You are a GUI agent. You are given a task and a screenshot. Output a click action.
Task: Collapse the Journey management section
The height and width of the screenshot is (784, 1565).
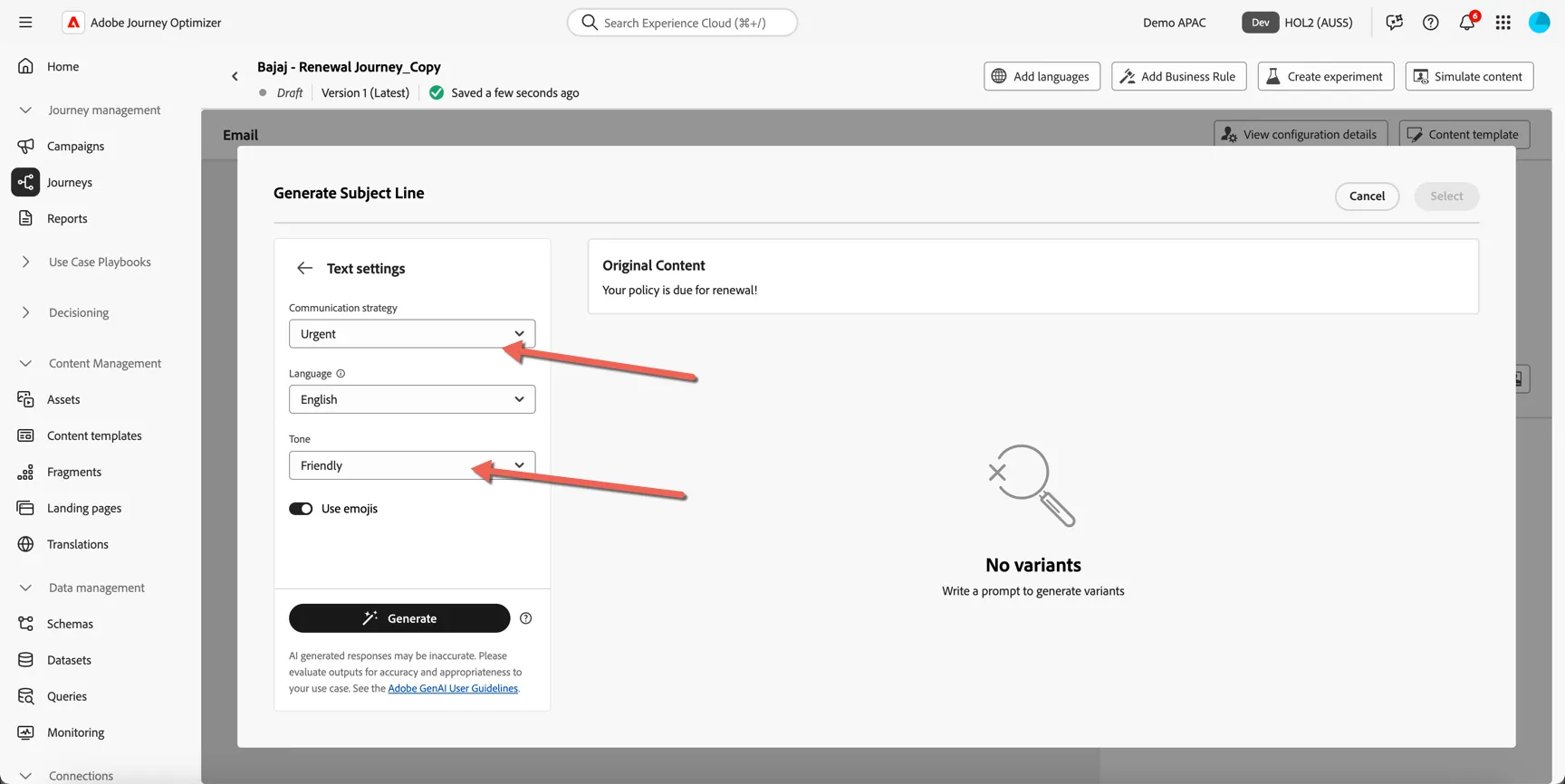25,110
